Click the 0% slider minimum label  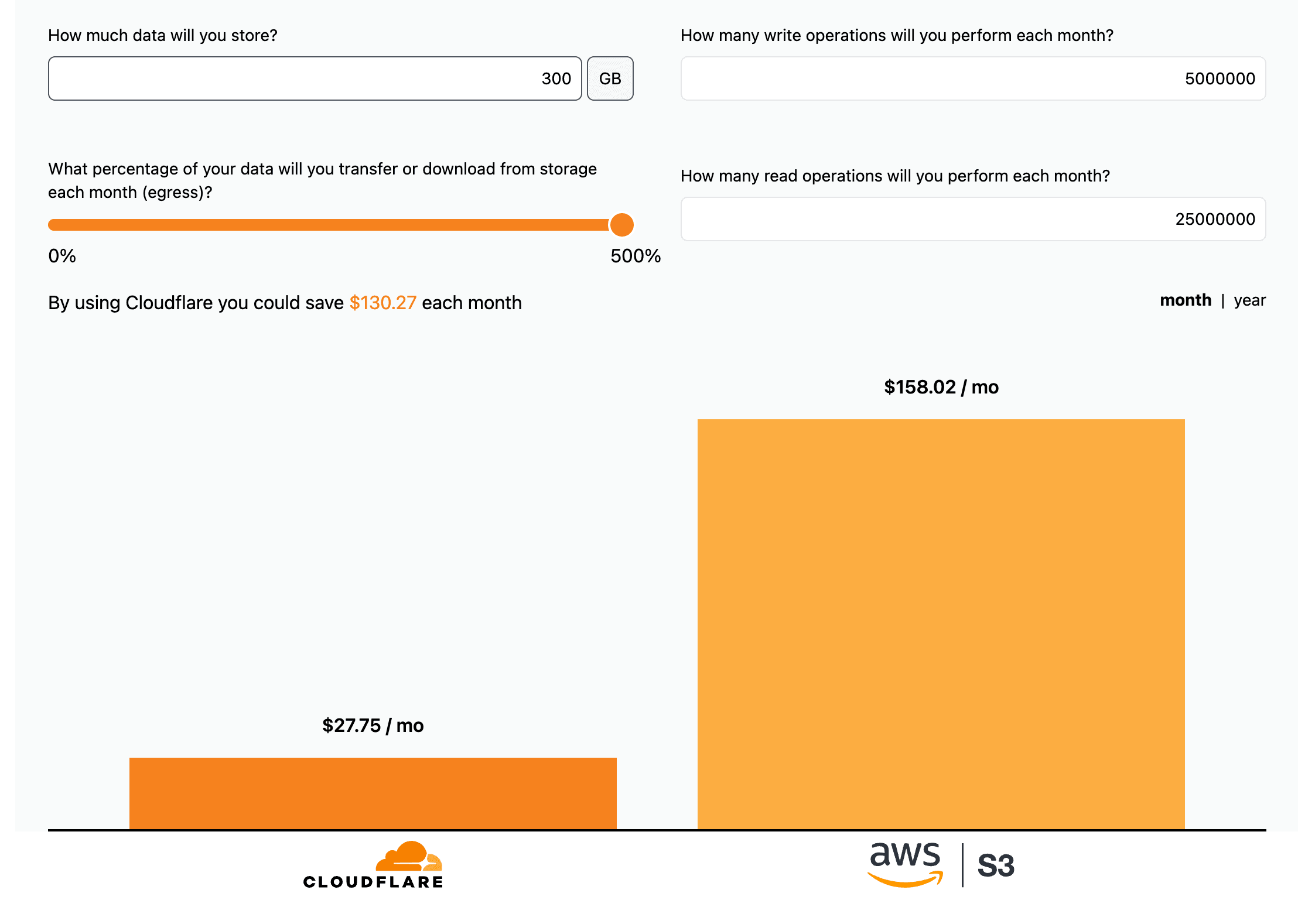click(62, 256)
